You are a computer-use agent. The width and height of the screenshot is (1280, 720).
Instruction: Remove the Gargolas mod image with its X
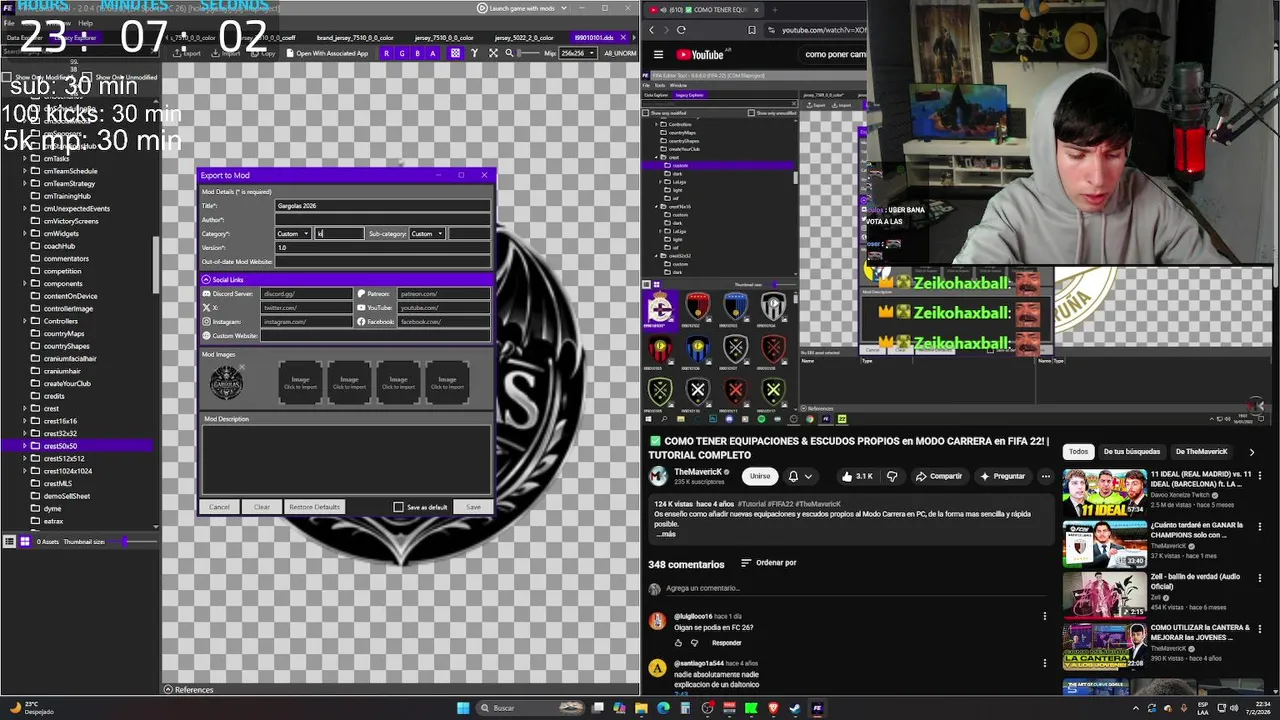[240, 368]
